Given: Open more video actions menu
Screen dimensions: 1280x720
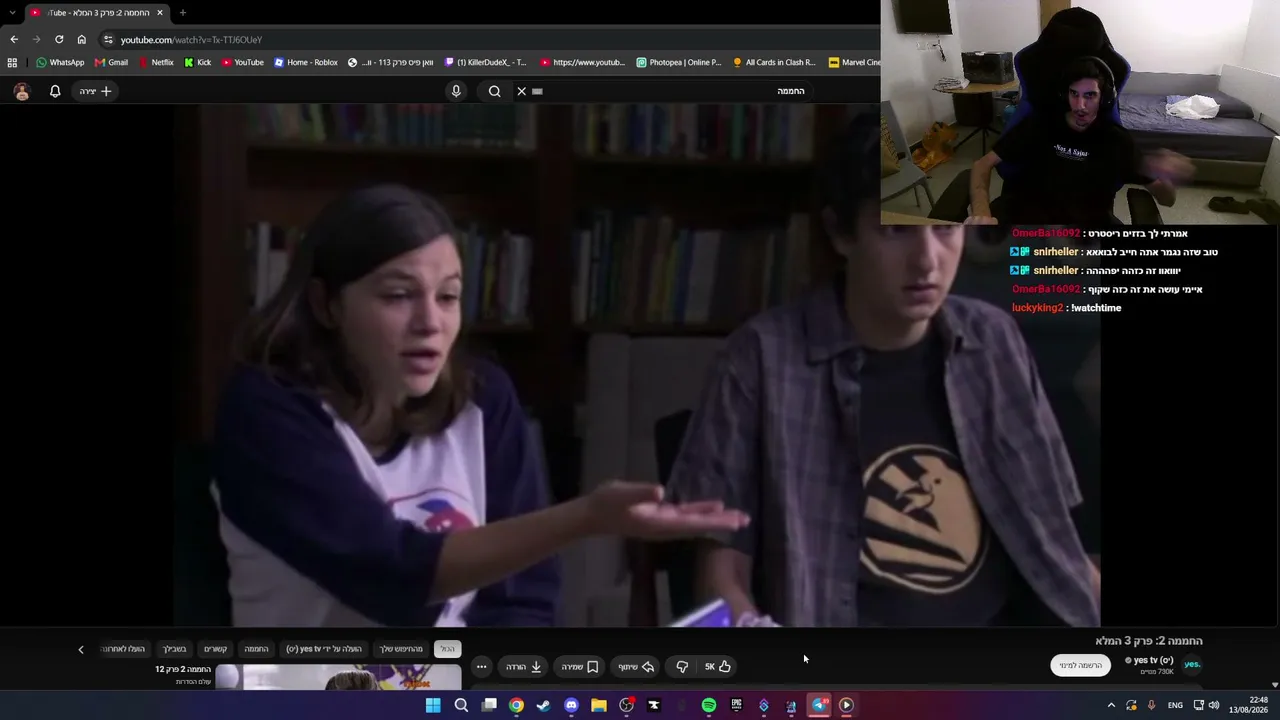Looking at the screenshot, I should (x=481, y=667).
